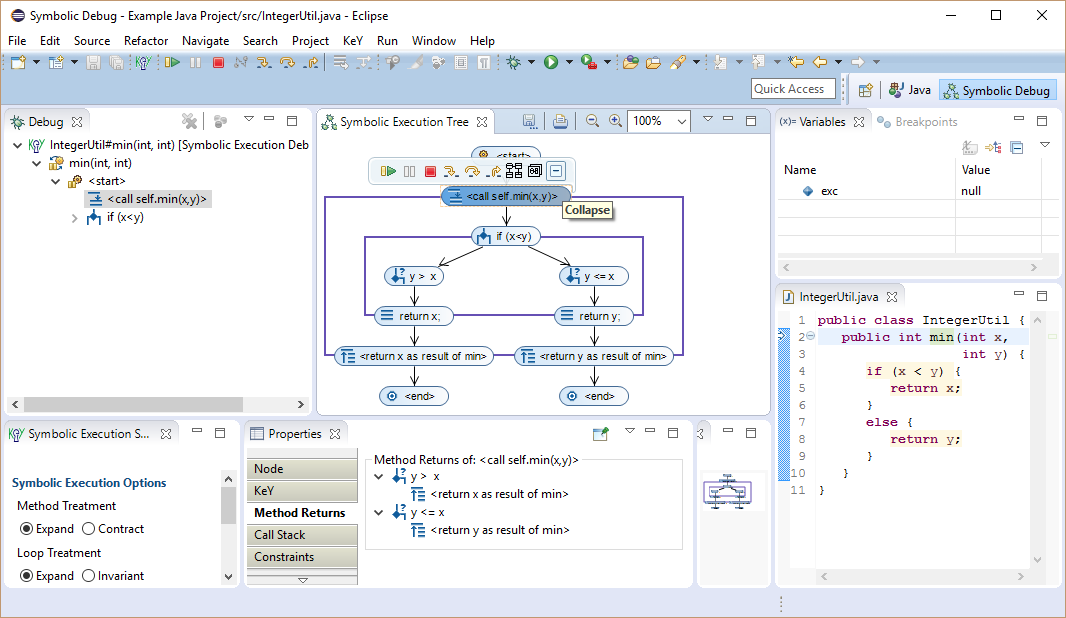Collapse y <= x branch in Method Returns
Viewport: 1066px width, 618px height.
pyautogui.click(x=379, y=513)
